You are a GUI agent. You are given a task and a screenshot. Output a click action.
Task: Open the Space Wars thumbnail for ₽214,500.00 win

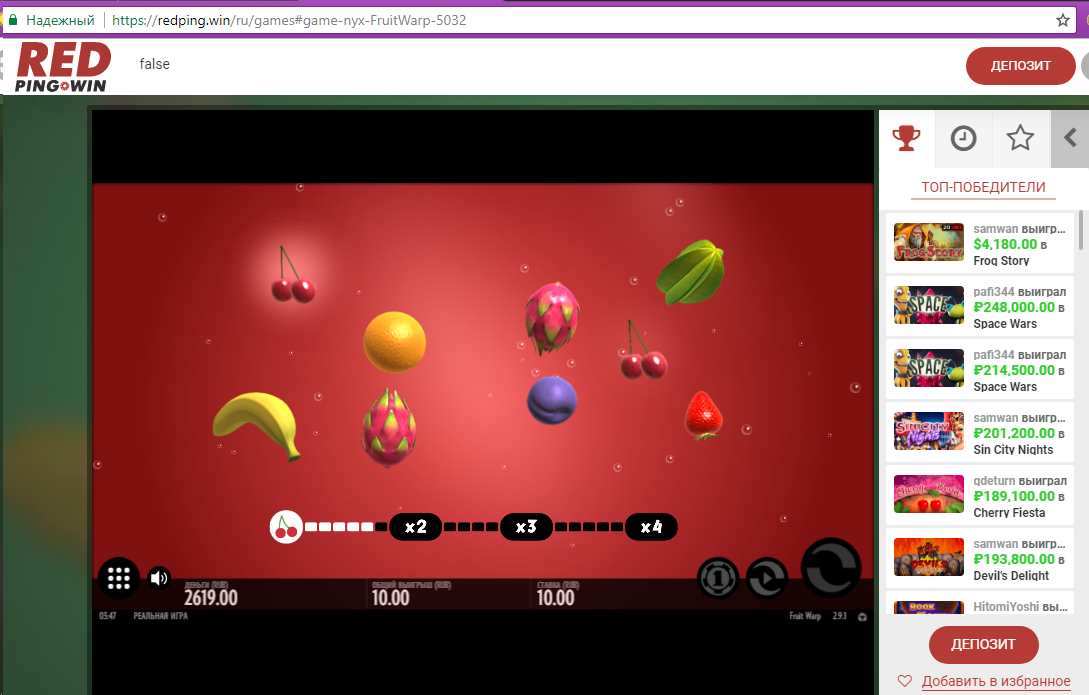point(929,368)
